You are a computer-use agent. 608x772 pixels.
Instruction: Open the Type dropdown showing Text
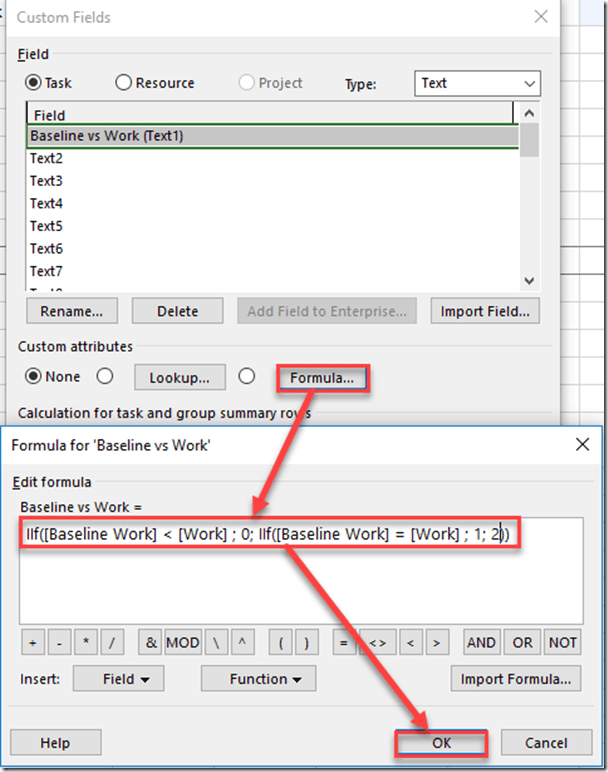[x=477, y=83]
